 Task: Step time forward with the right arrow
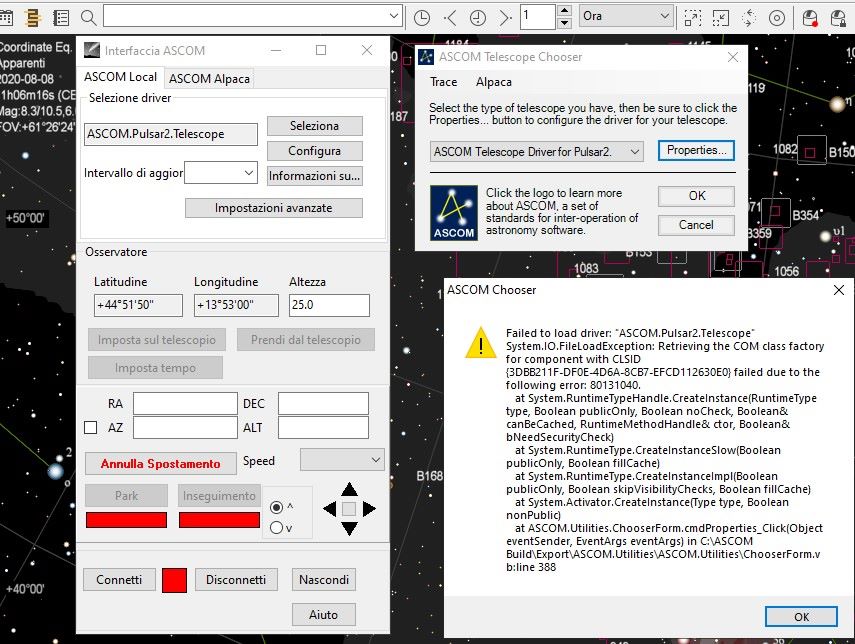[505, 18]
